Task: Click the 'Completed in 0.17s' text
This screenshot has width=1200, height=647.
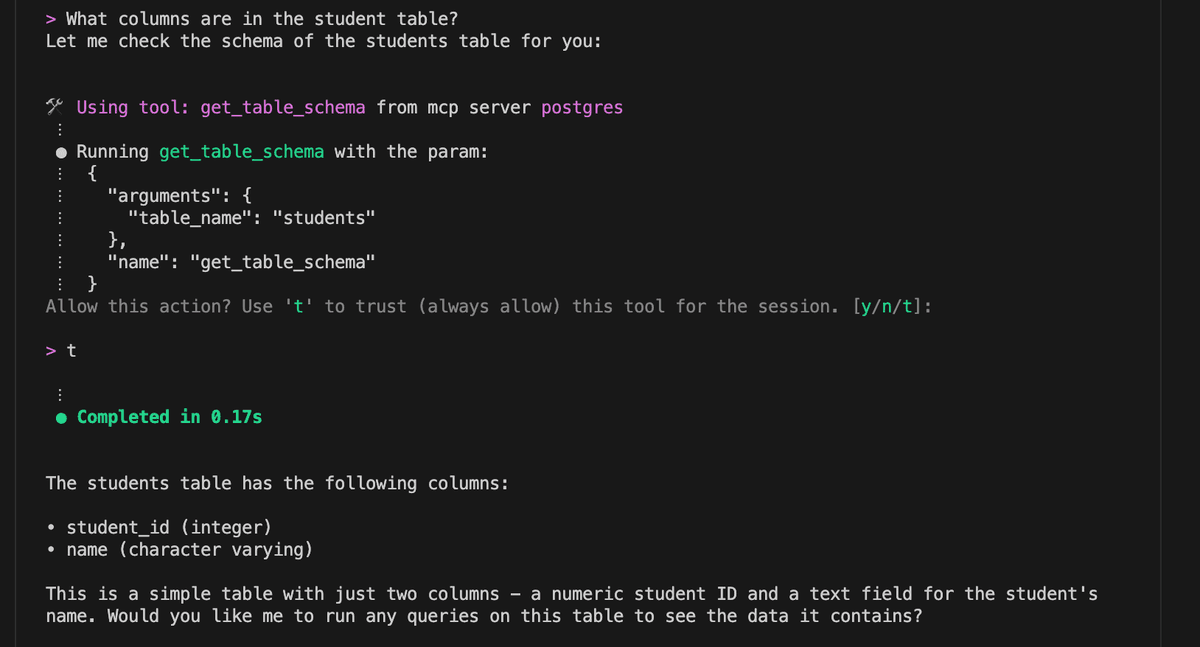Action: pos(169,417)
